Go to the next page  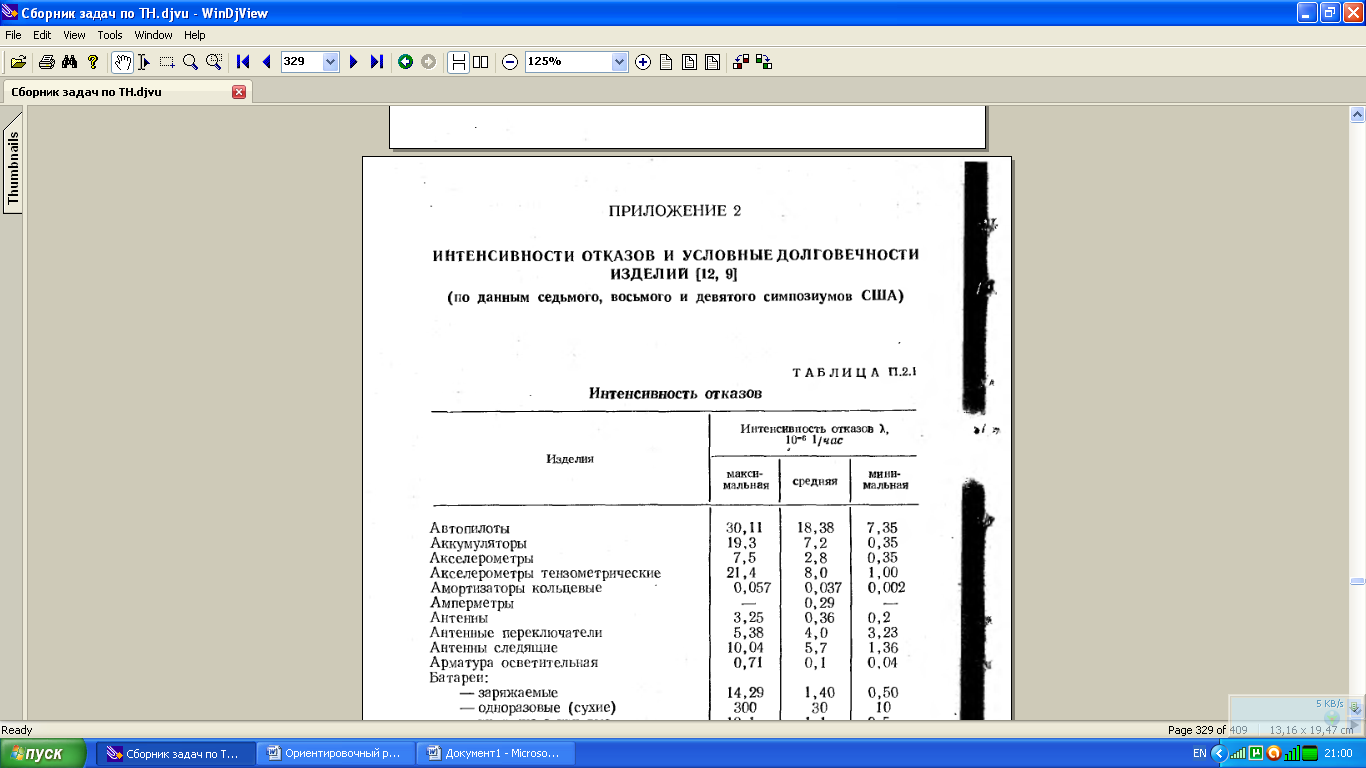click(353, 62)
